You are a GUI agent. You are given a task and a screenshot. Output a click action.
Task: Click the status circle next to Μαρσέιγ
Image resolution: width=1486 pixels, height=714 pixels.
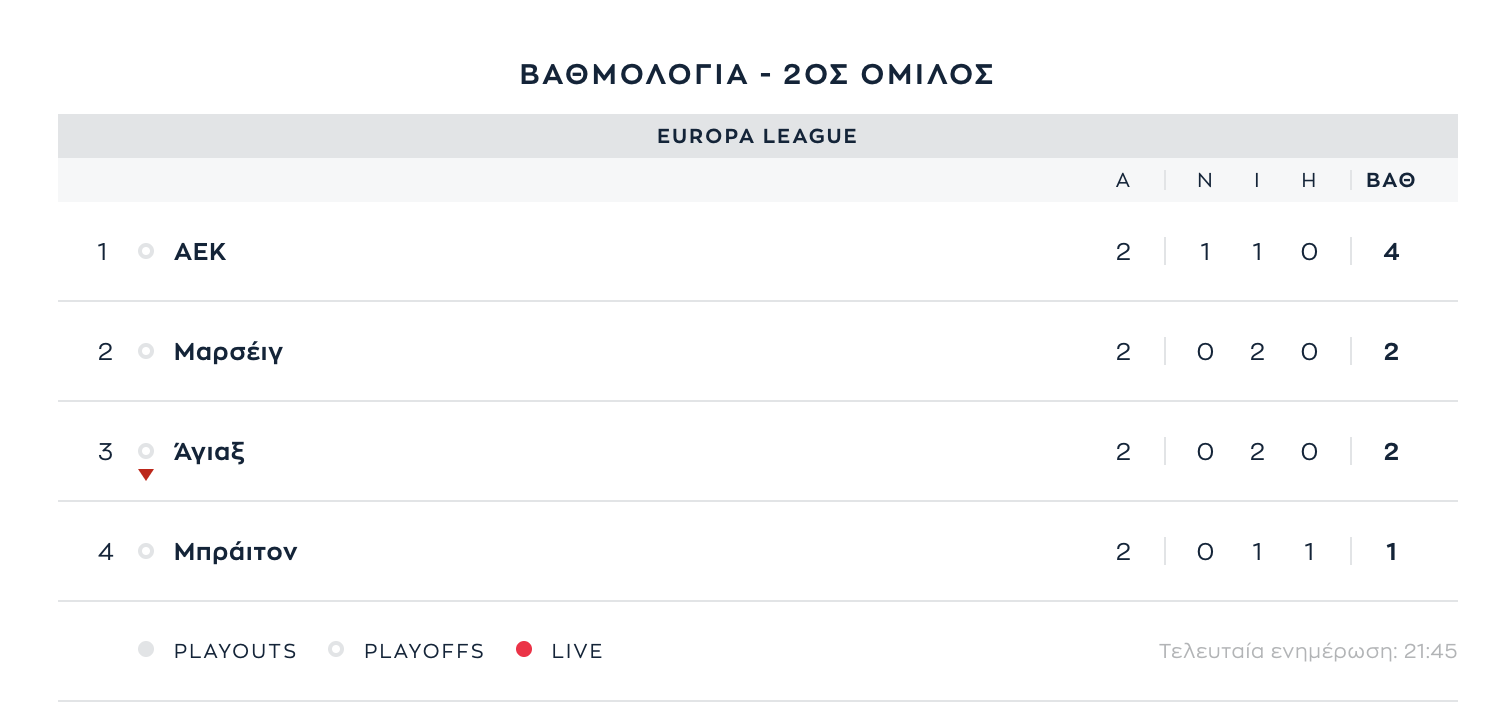click(146, 351)
